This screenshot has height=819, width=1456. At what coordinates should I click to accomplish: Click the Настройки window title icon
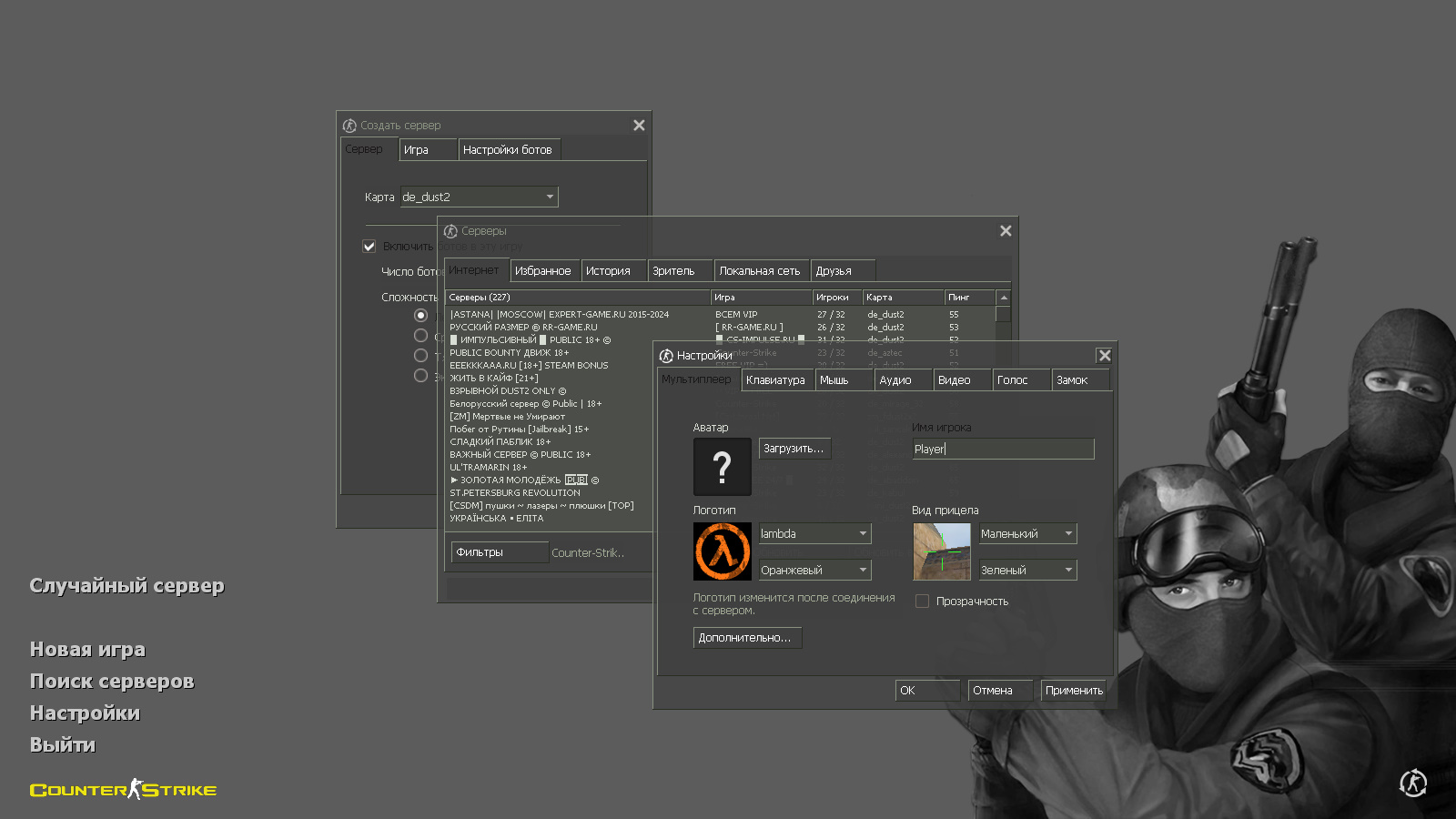[x=666, y=356]
